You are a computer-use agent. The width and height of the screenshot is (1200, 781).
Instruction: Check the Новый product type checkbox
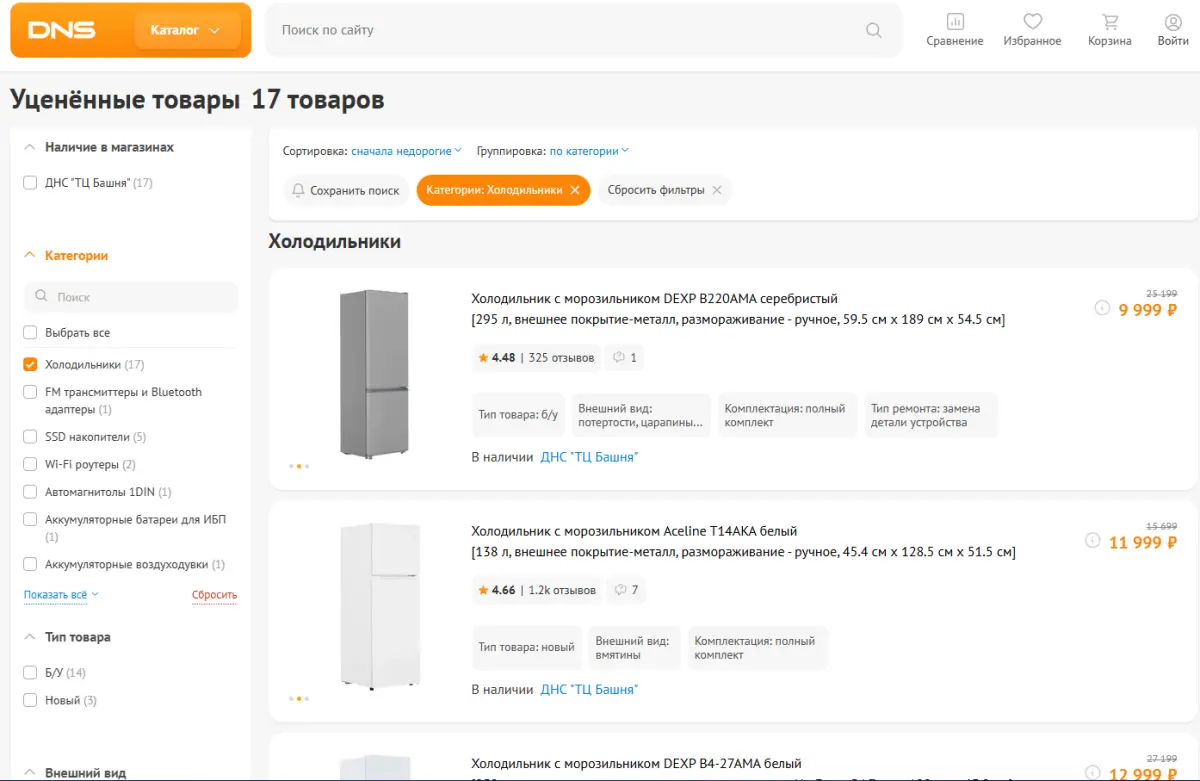30,700
